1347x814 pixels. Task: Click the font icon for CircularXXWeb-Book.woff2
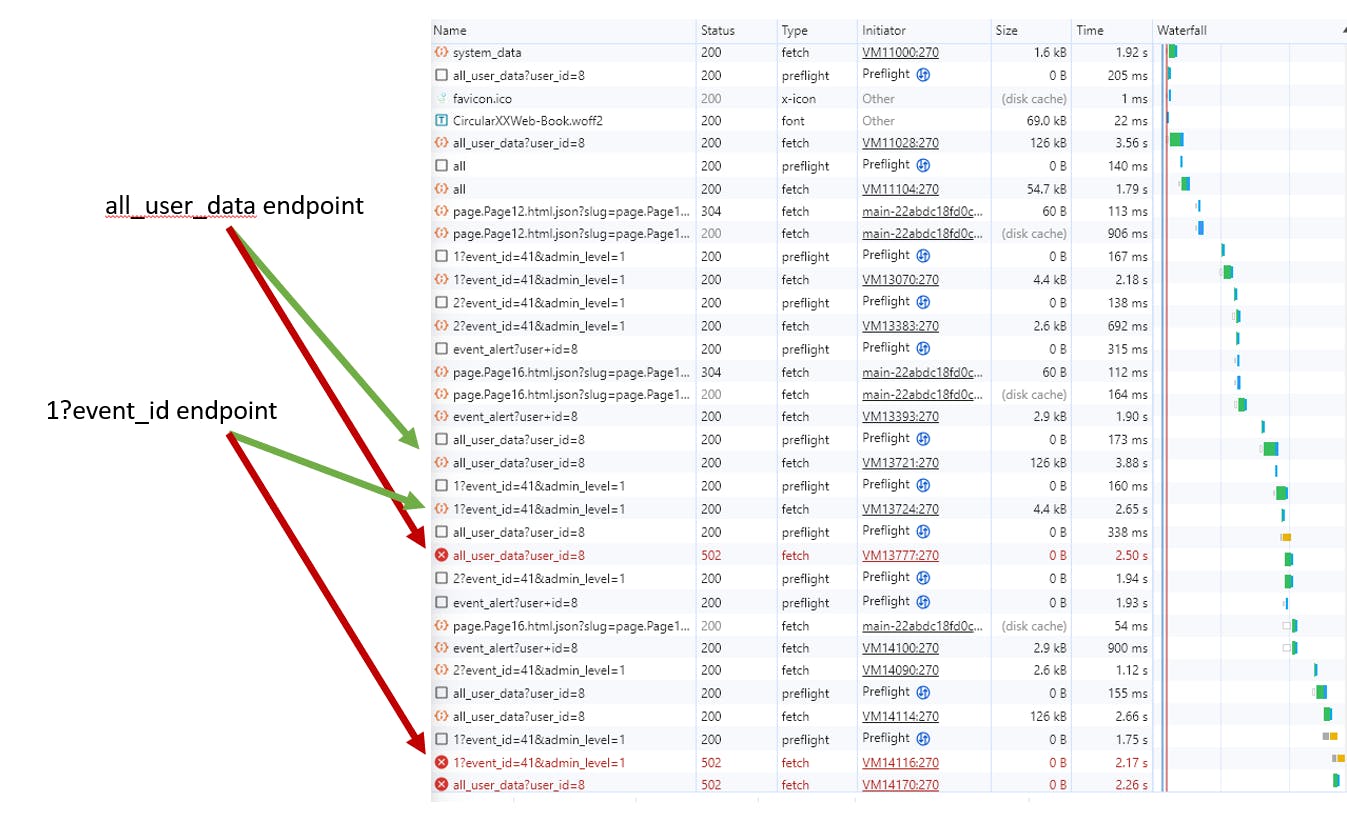click(441, 121)
